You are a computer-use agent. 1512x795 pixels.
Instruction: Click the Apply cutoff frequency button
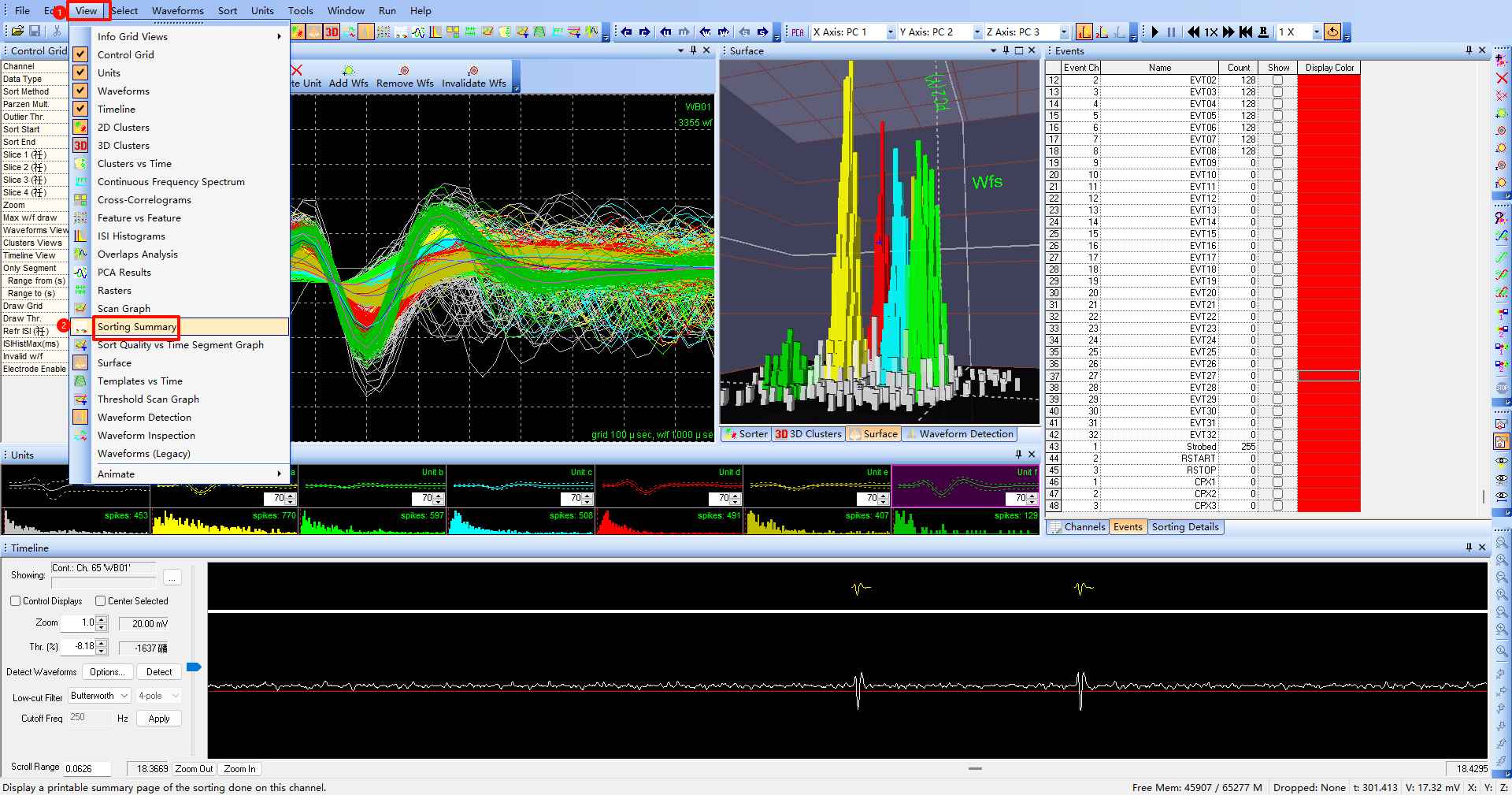click(159, 719)
